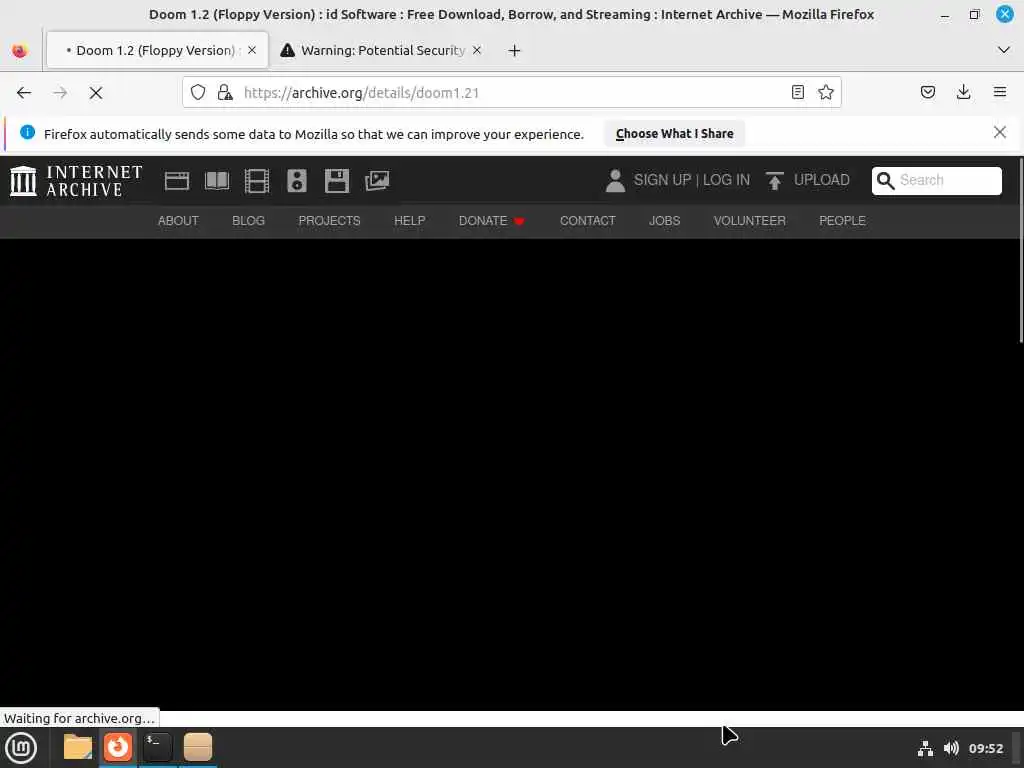Open the tan folder taskbar icon
Viewport: 1024px width, 768px height.
197,747
